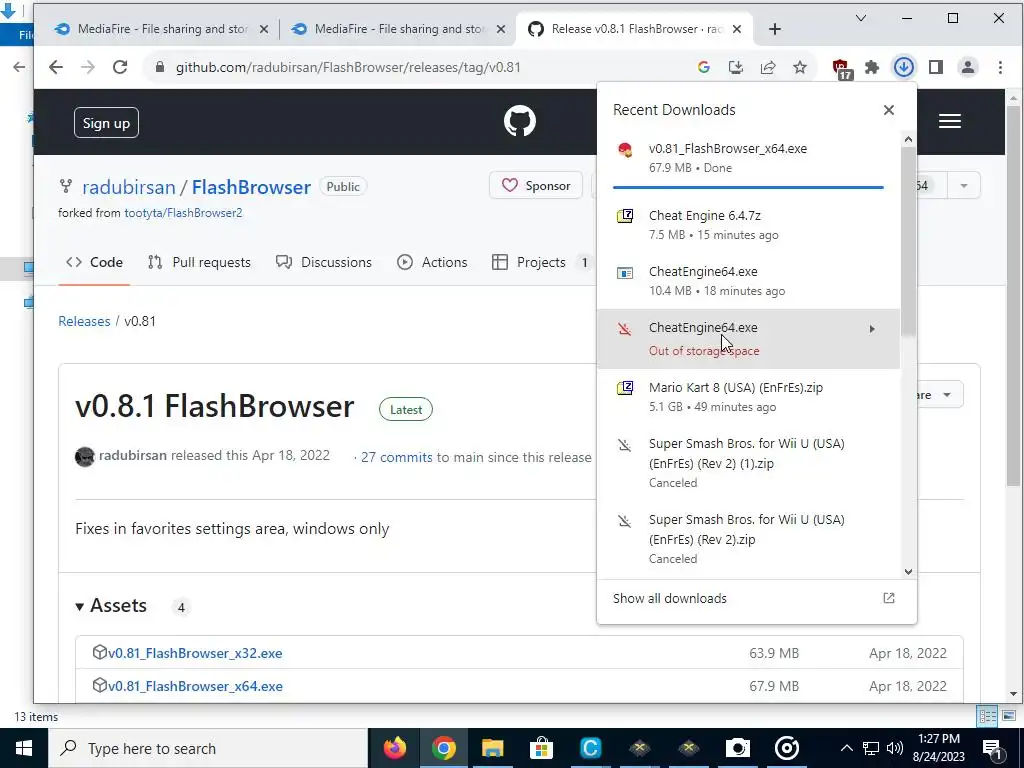Click downloads list scroll down arrow

pyautogui.click(x=908, y=571)
